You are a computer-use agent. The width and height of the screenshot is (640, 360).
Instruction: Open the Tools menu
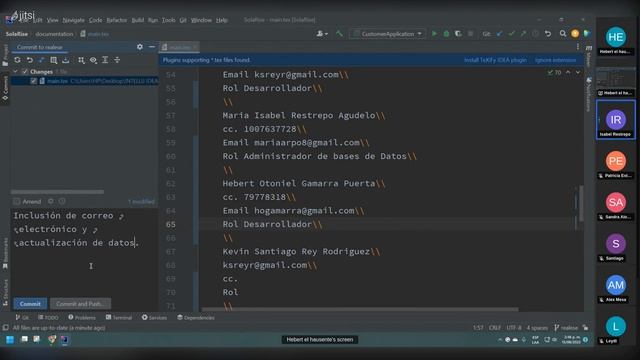pyautogui.click(x=168, y=20)
